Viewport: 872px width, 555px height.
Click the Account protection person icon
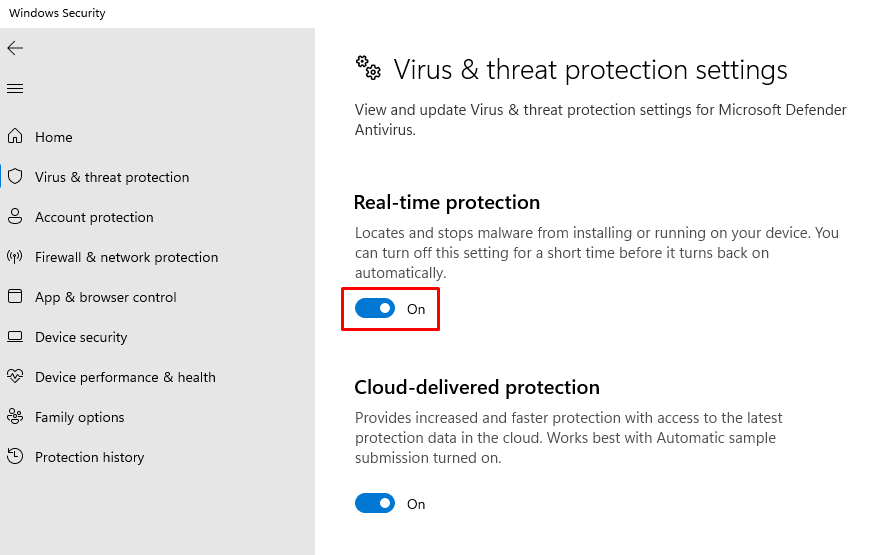(x=15, y=217)
